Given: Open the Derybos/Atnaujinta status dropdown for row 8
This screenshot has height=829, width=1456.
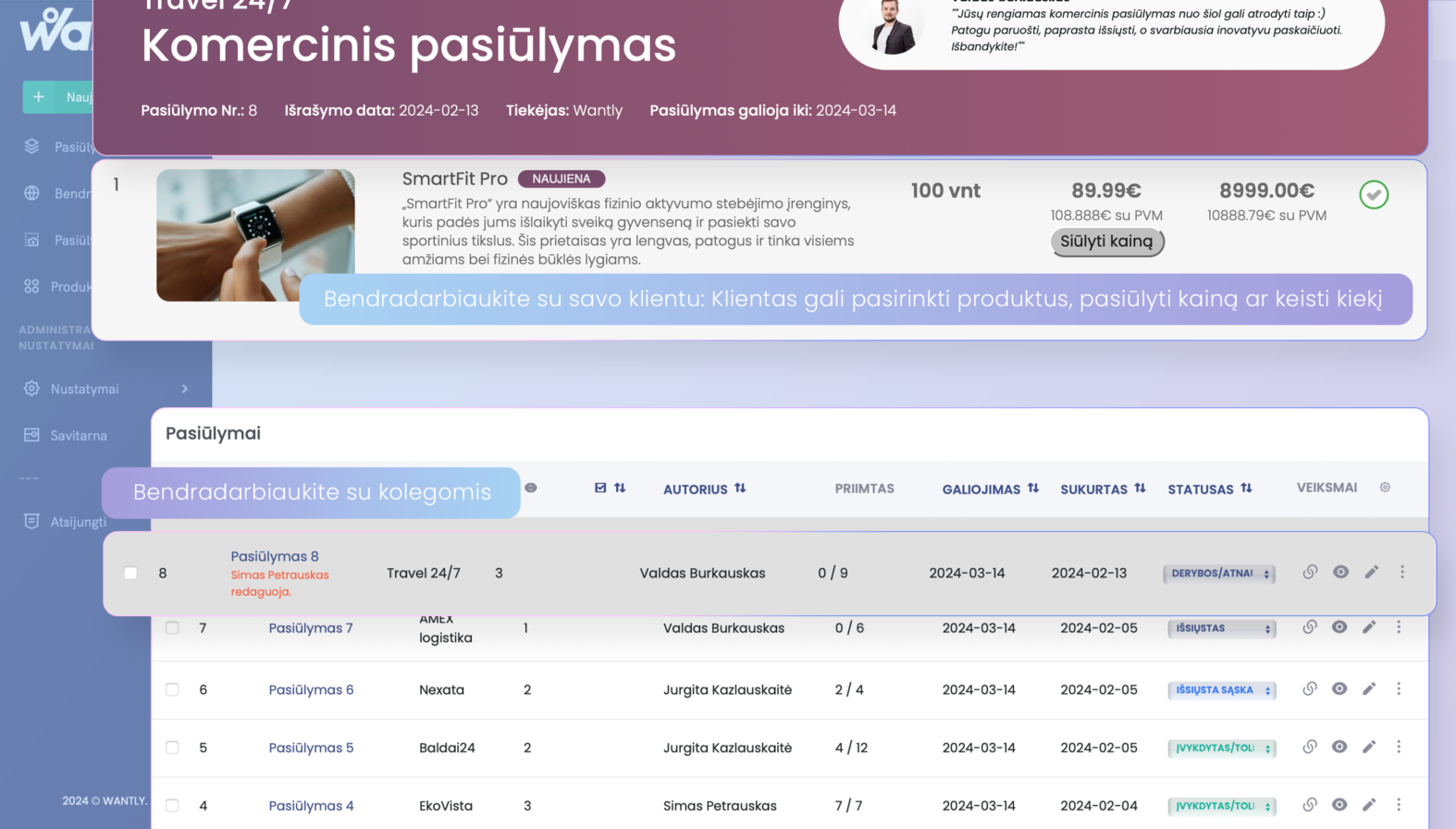Looking at the screenshot, I should coord(1219,574).
